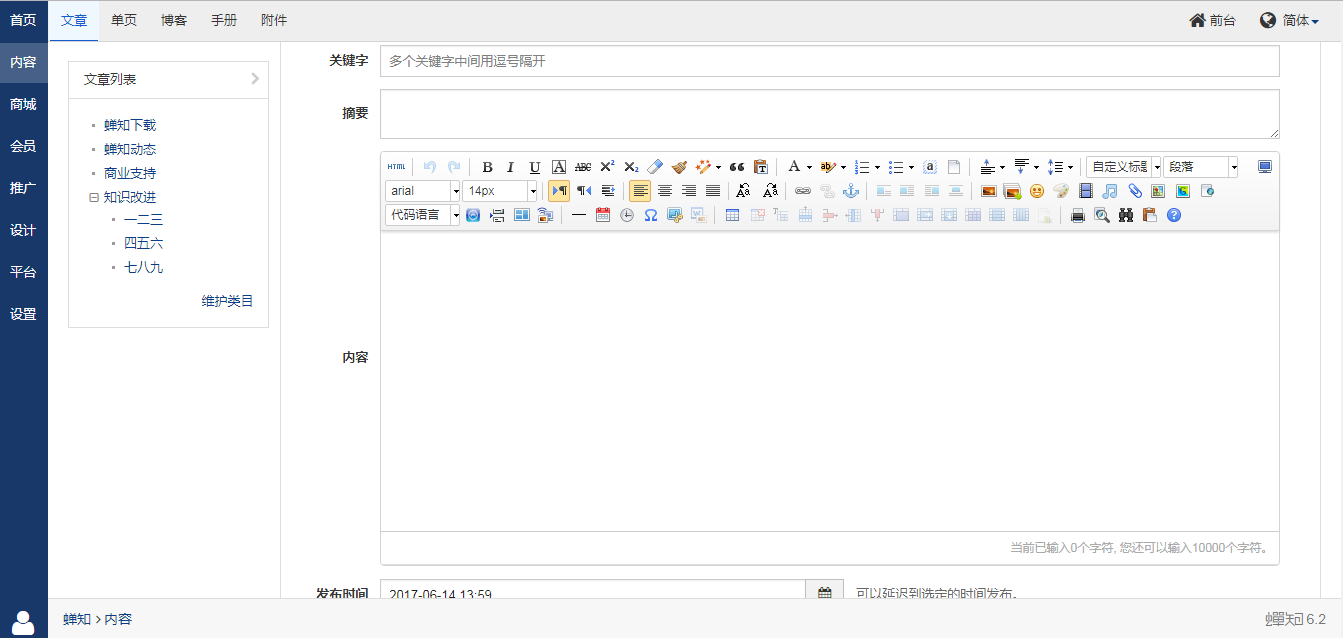Switch to the 手册 tab

224,20
